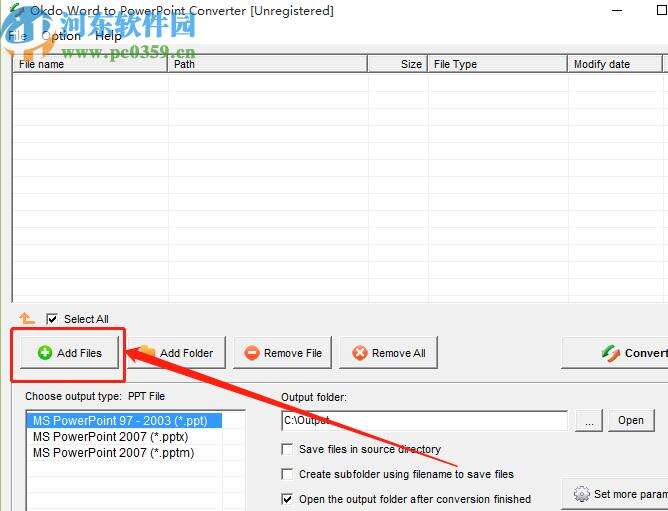Select MS PowerPoint 97 - 2003 (*.ppt) format
This screenshot has width=668, height=511.
pyautogui.click(x=124, y=421)
